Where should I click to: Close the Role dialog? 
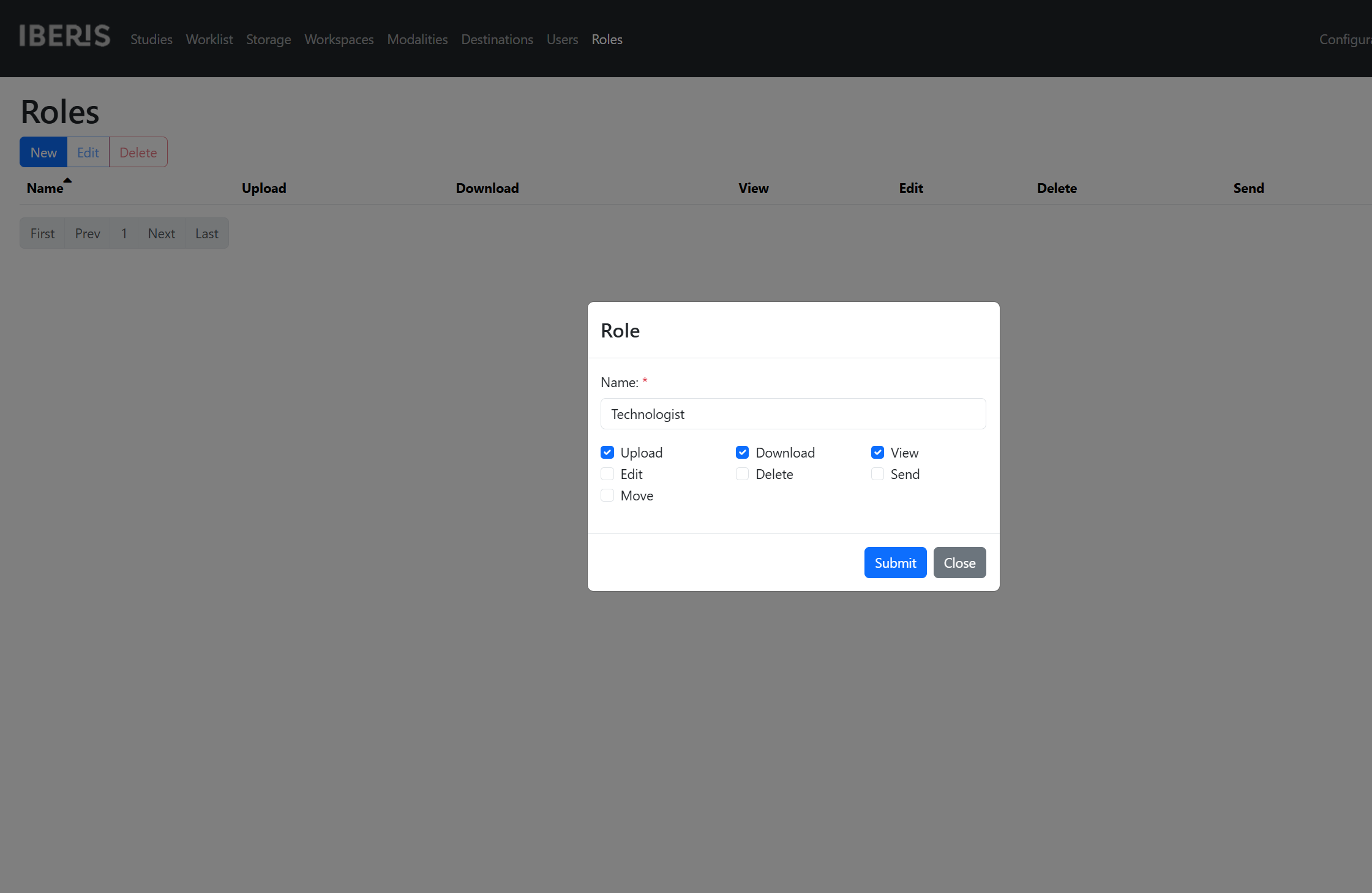[959, 562]
